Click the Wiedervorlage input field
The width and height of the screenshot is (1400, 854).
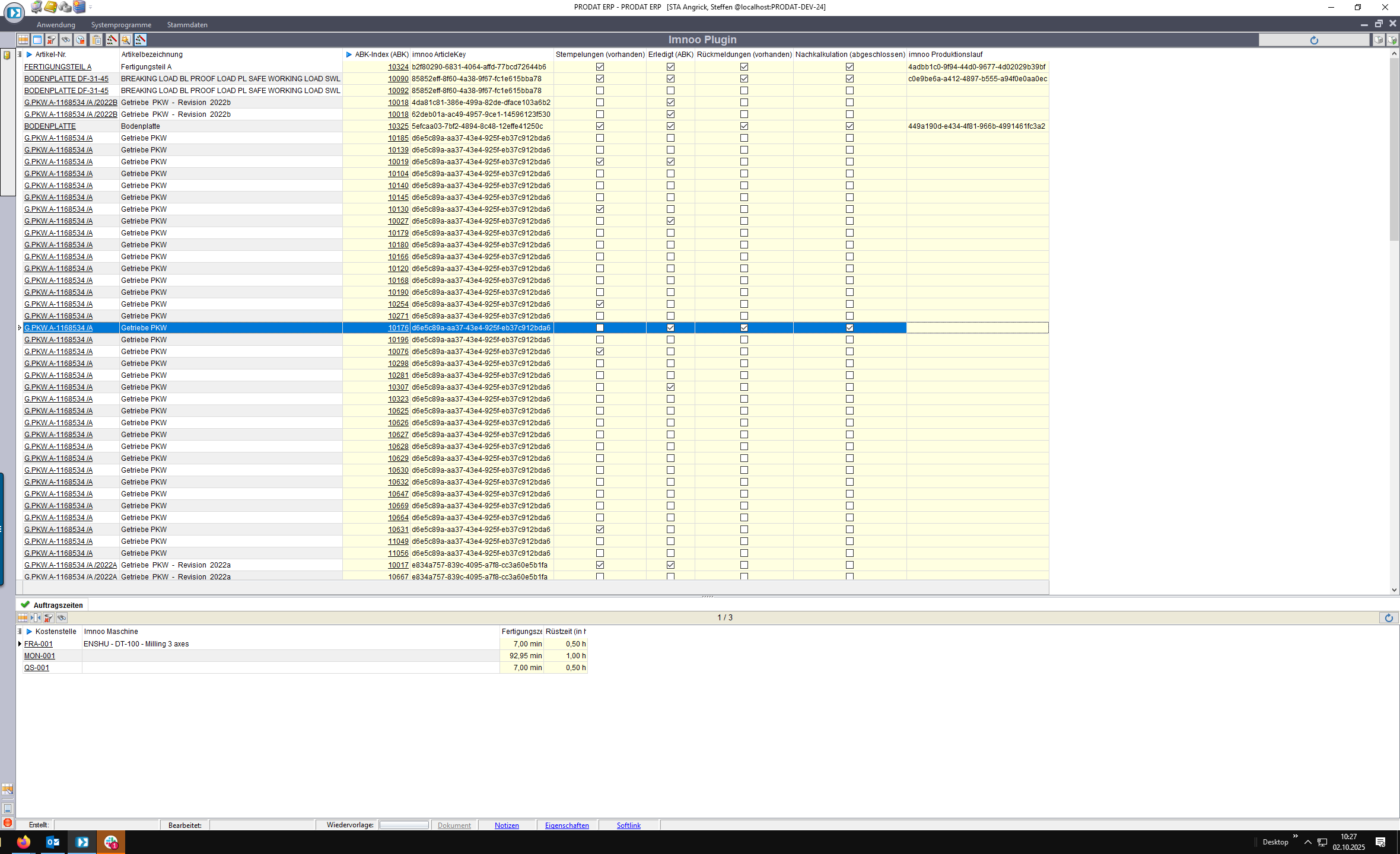point(404,825)
